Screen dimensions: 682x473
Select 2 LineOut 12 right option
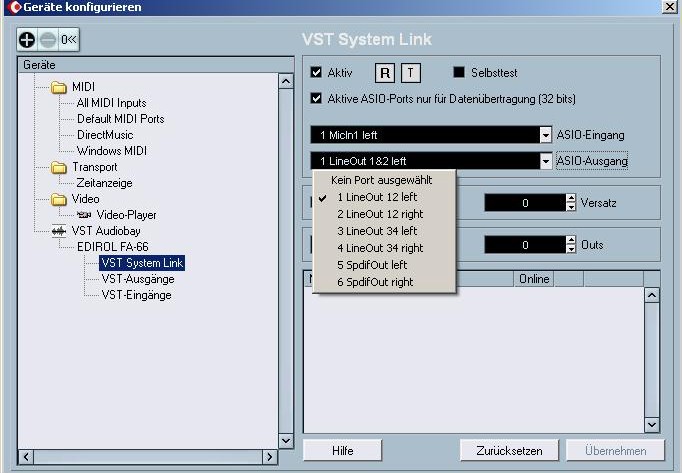tap(384, 214)
